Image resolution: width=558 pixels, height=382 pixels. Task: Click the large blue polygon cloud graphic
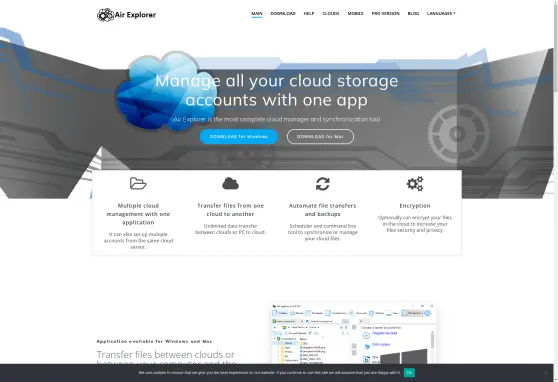click(157, 91)
